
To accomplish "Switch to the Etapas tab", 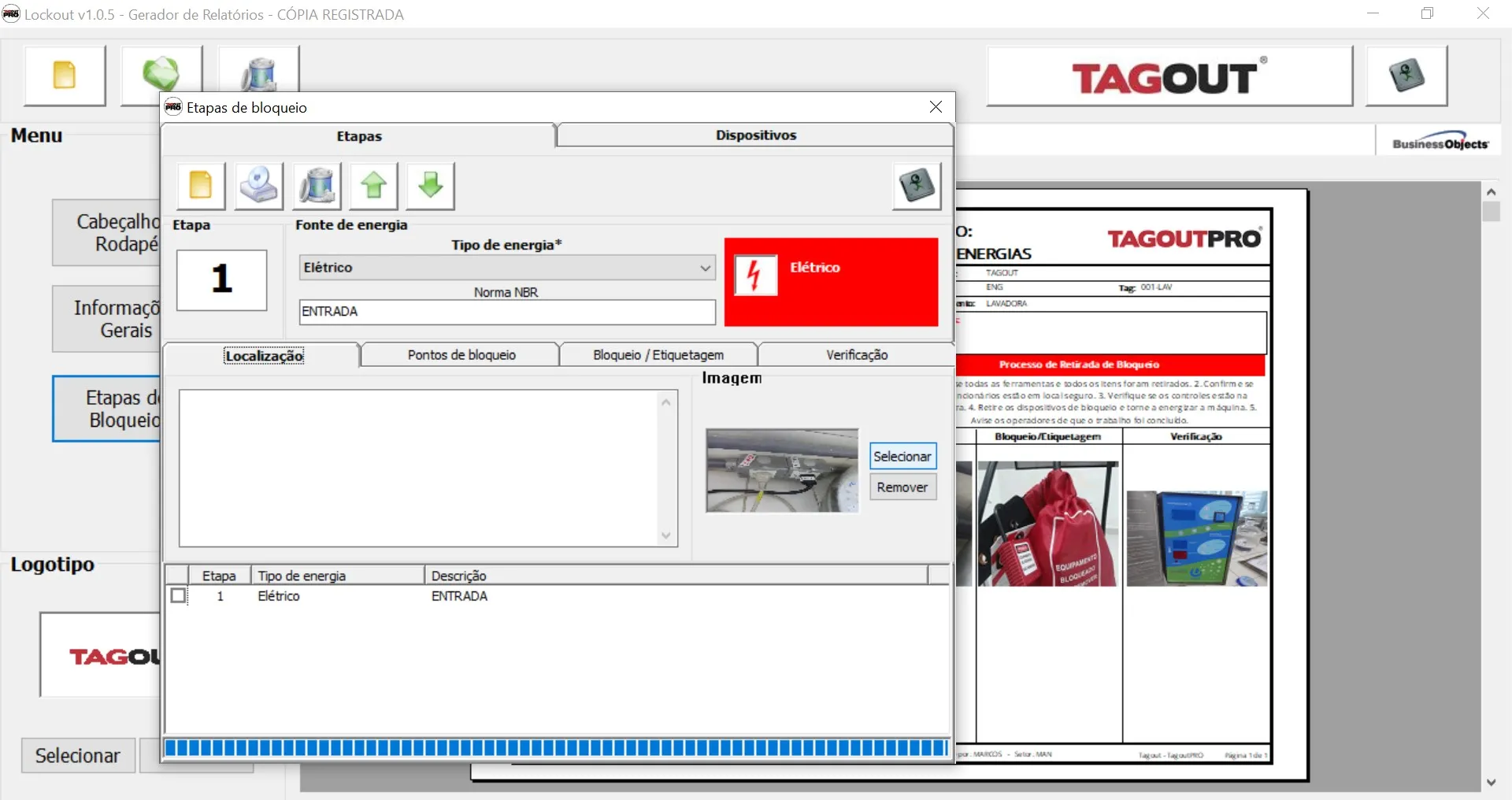I will coord(359,136).
